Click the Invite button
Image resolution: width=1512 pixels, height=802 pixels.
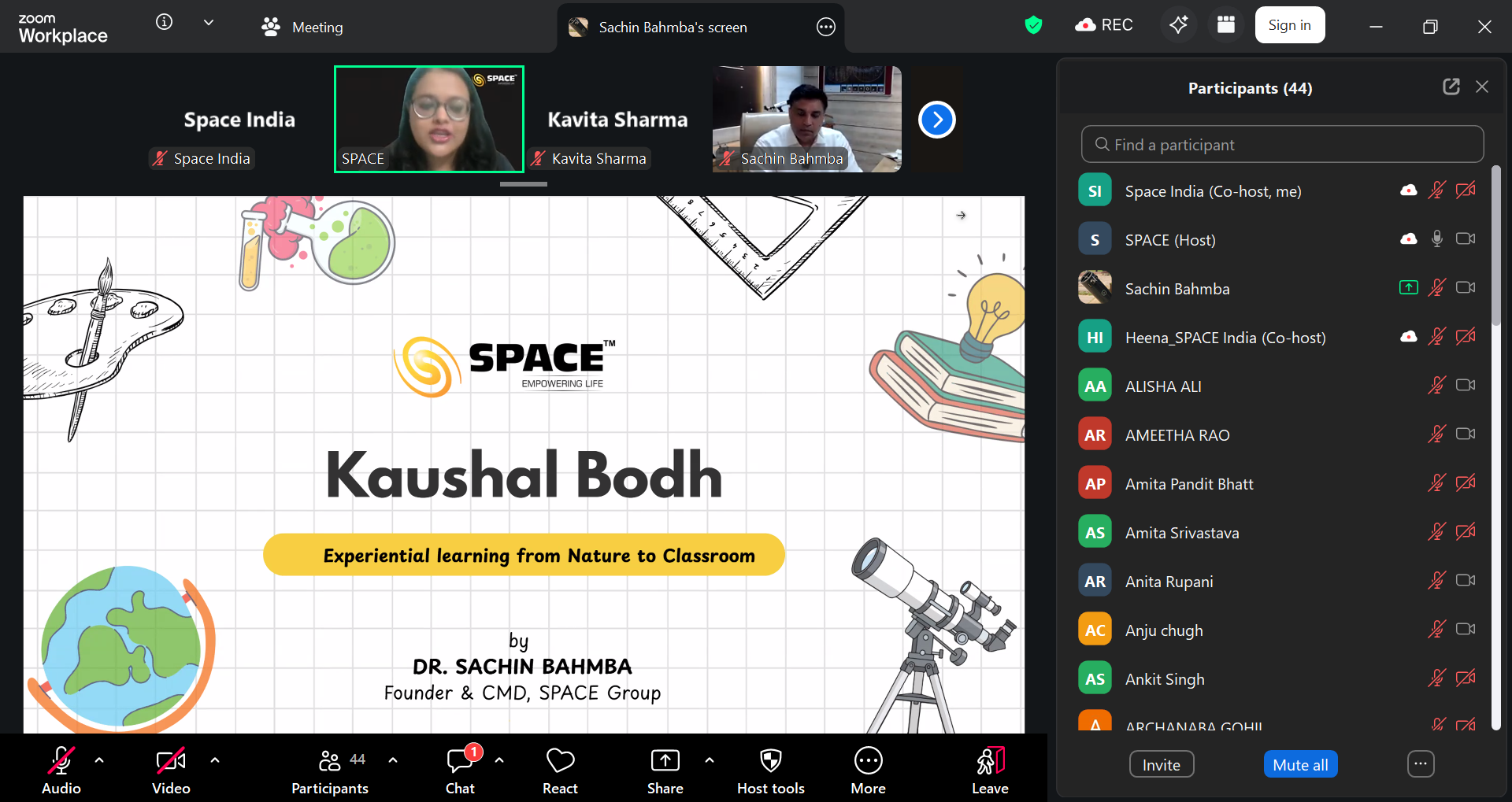pos(1162,764)
